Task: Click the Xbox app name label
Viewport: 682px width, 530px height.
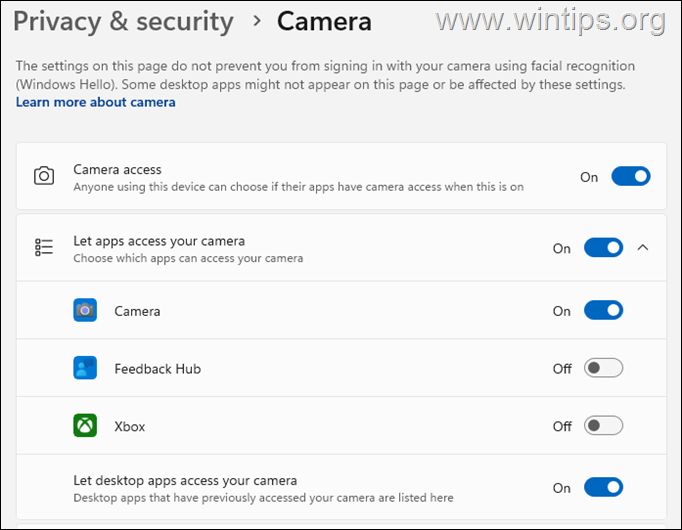Action: [x=130, y=427]
